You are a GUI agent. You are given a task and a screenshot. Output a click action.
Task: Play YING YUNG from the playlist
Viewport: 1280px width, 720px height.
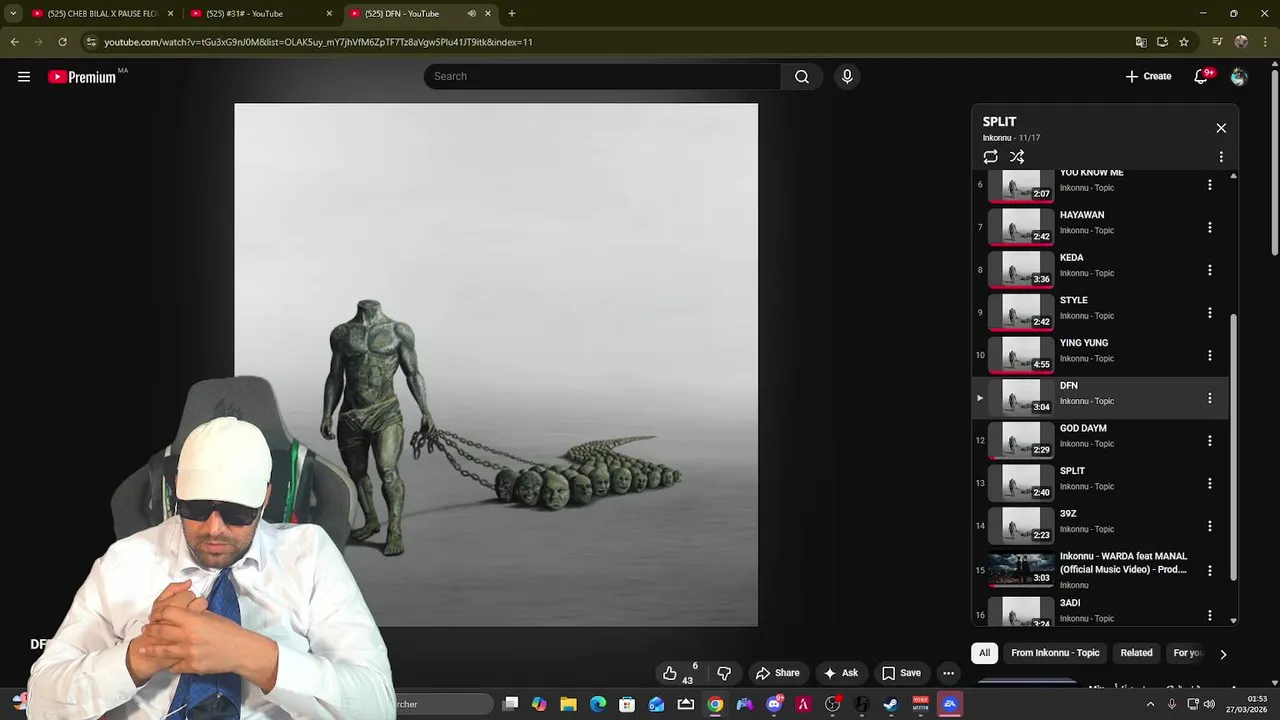[x=1100, y=356]
